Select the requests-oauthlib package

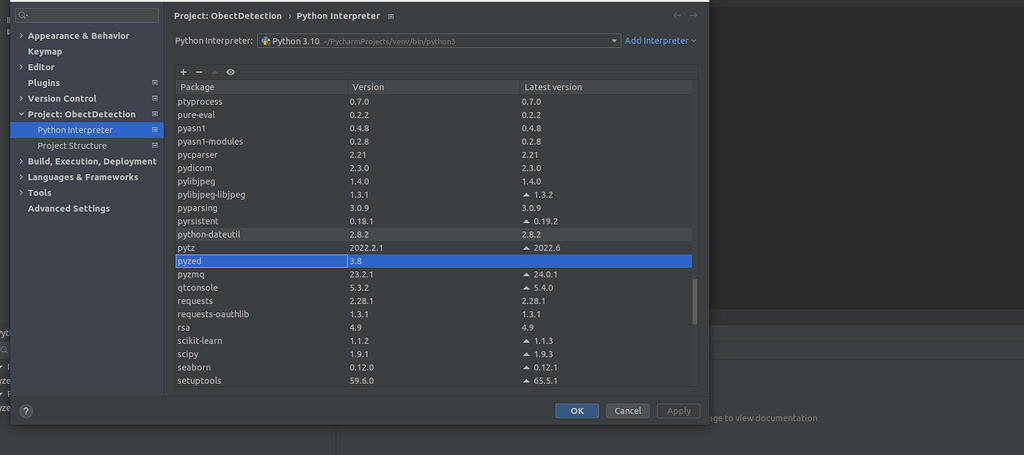[434, 314]
